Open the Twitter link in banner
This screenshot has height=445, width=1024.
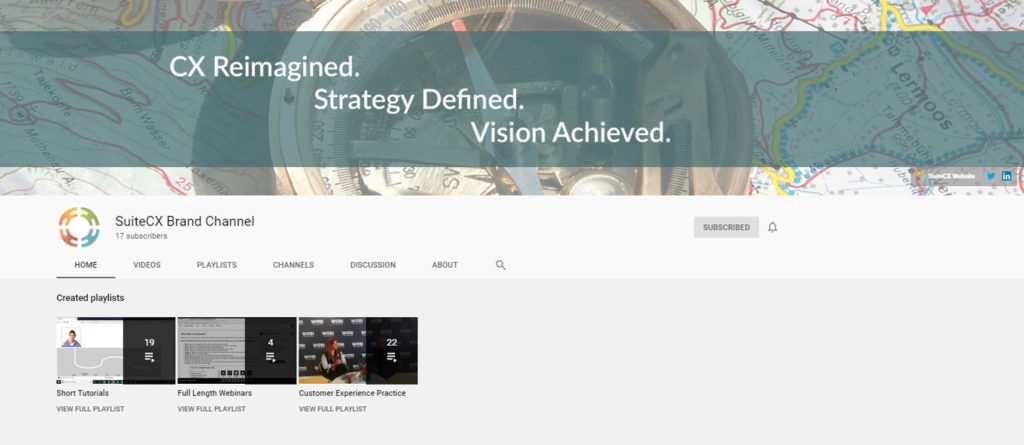click(991, 176)
